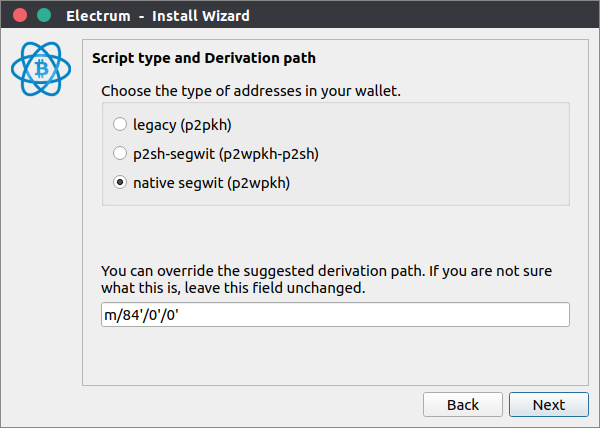Click the derivation path override hint text
The height and width of the screenshot is (428, 600).
pyautogui.click(x=326, y=279)
